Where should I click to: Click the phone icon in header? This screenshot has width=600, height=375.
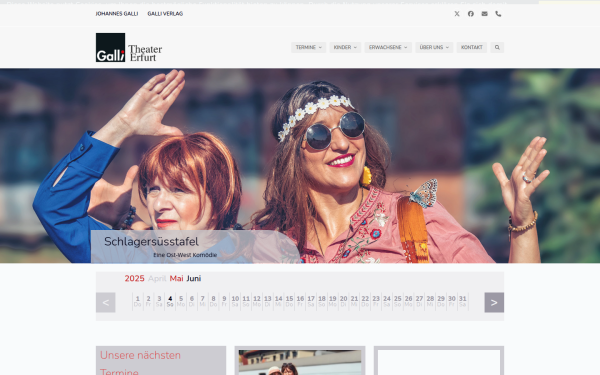[x=498, y=14]
